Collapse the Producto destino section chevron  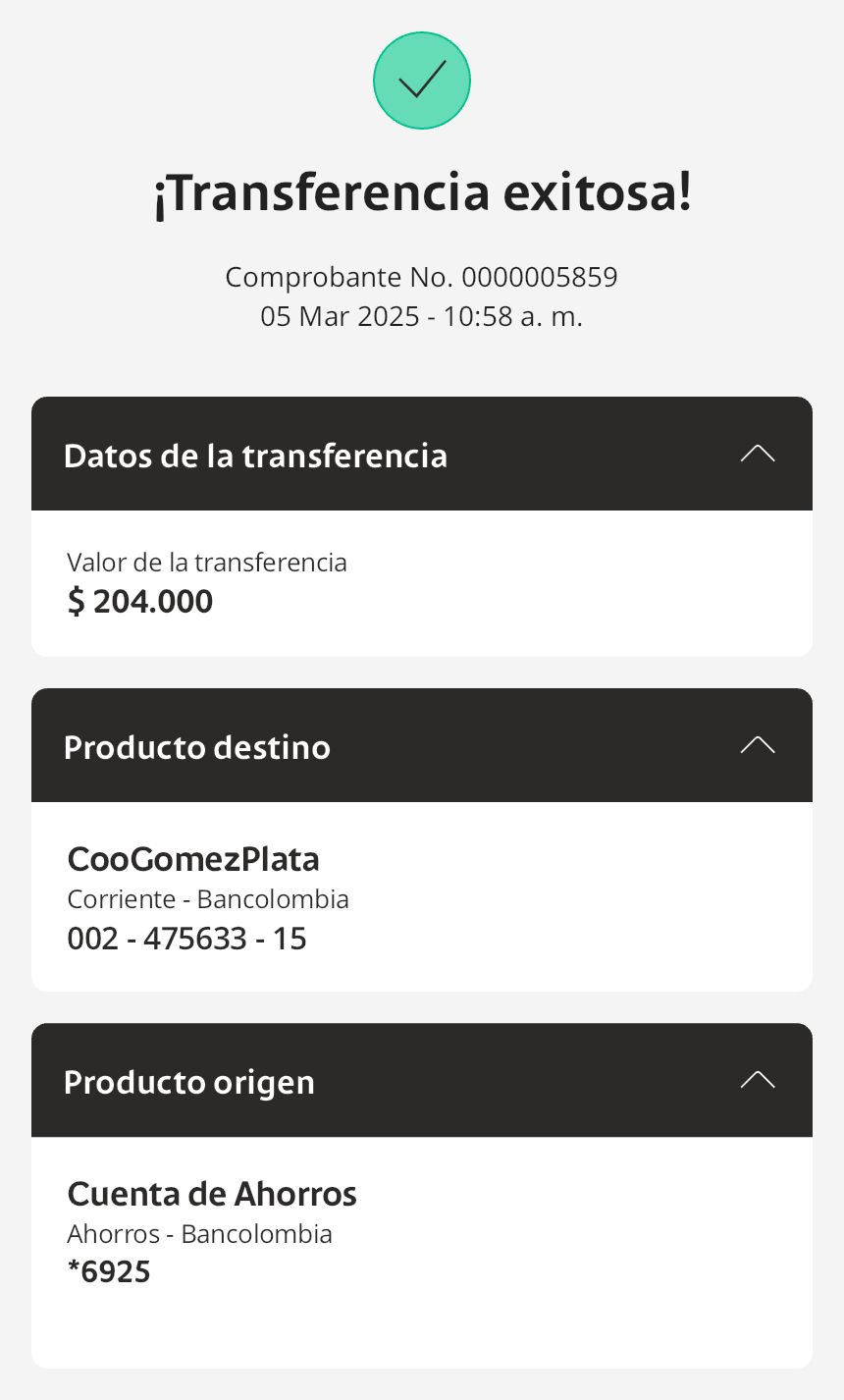pos(757,745)
